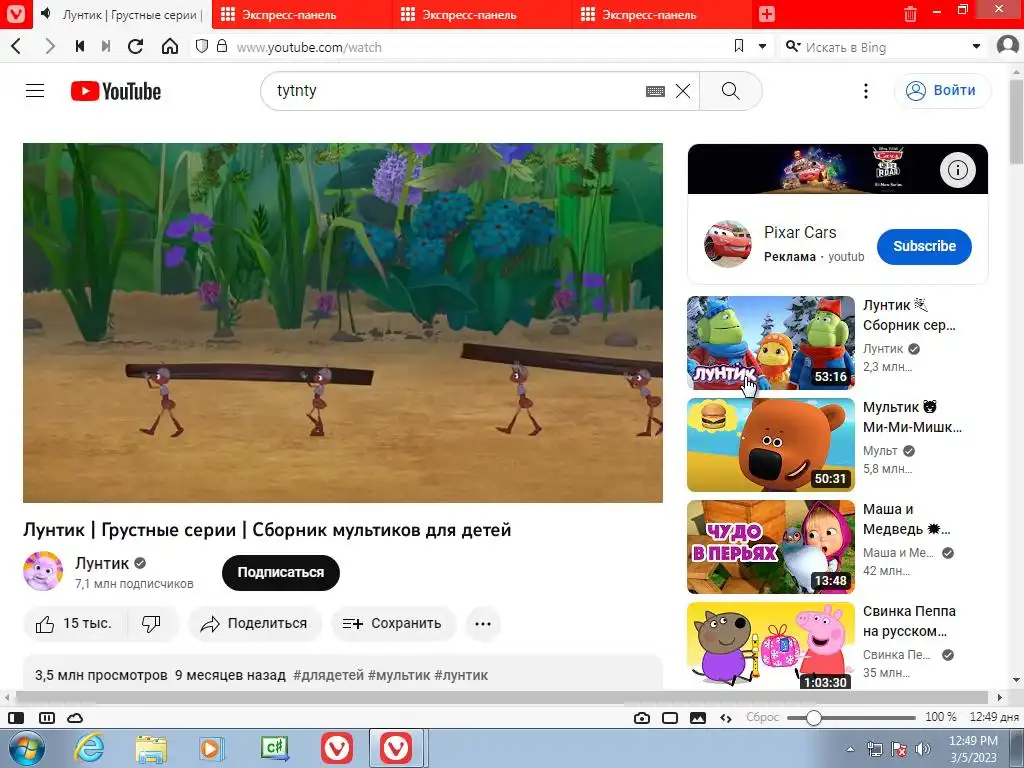This screenshot has width=1024, height=768.
Task: Subscribe to Pixar Cars ad channel
Action: [924, 246]
